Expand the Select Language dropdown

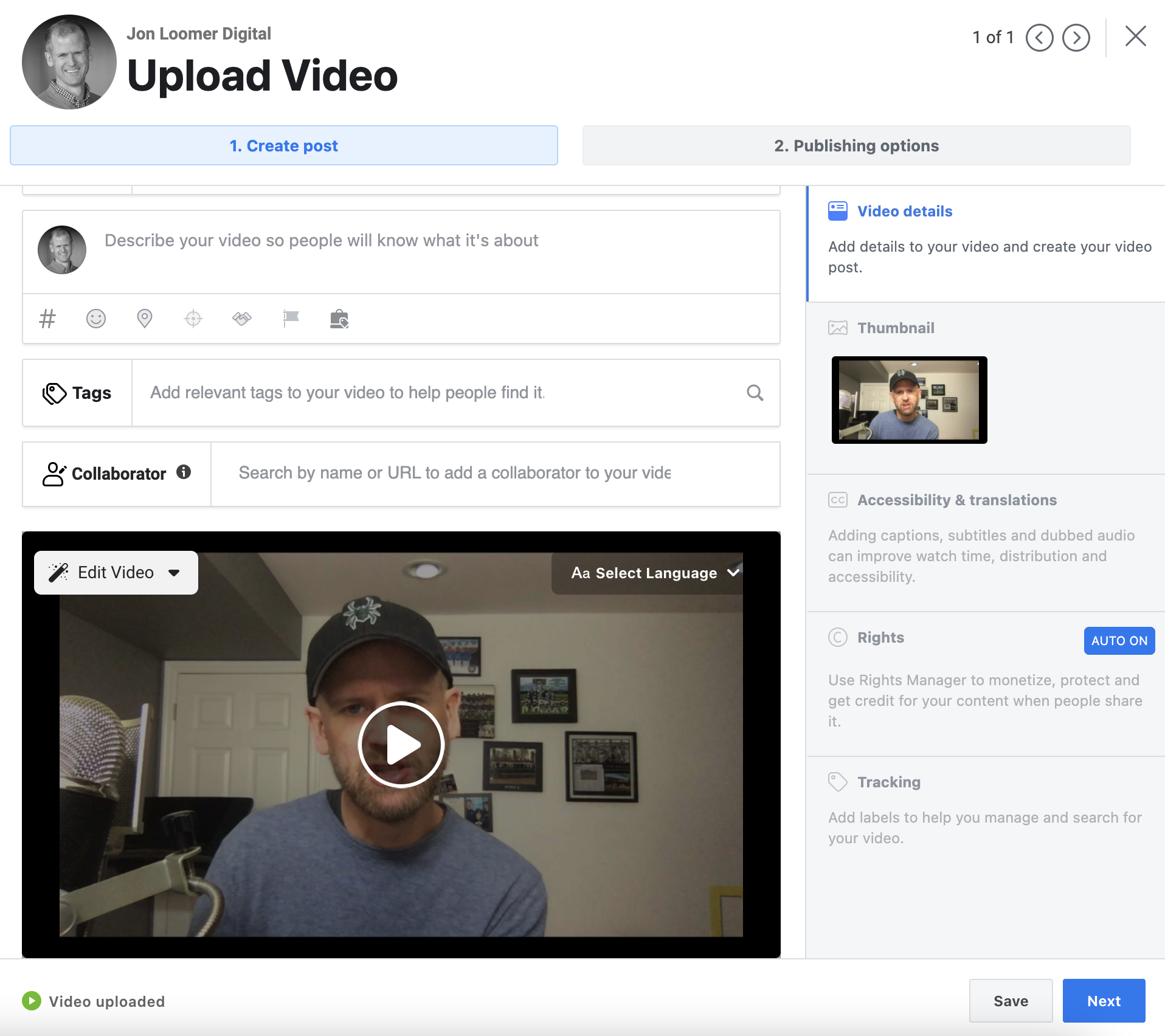649,573
